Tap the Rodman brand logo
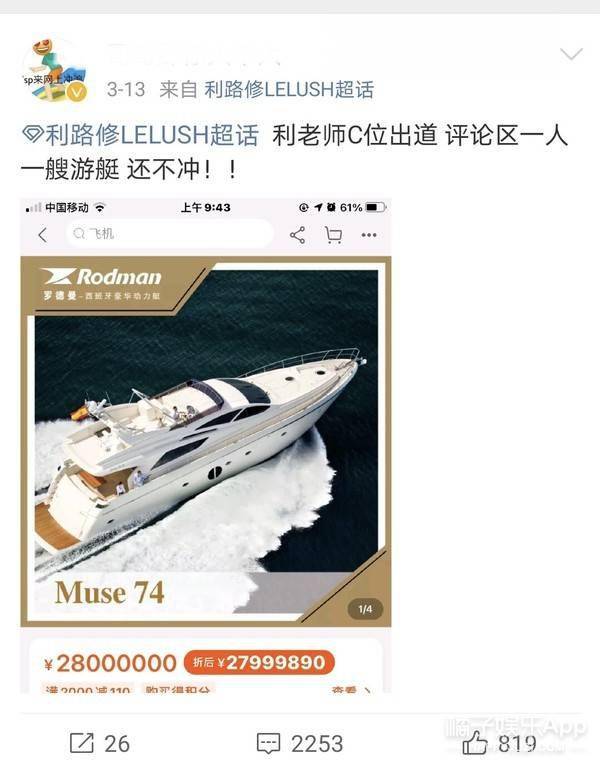The image size is (600, 768). pyautogui.click(x=102, y=283)
